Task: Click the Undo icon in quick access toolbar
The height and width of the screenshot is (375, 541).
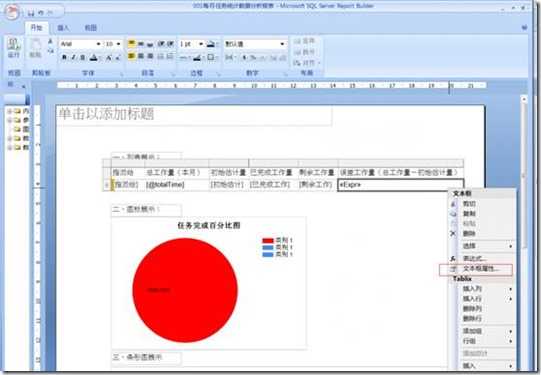Action: coord(41,13)
